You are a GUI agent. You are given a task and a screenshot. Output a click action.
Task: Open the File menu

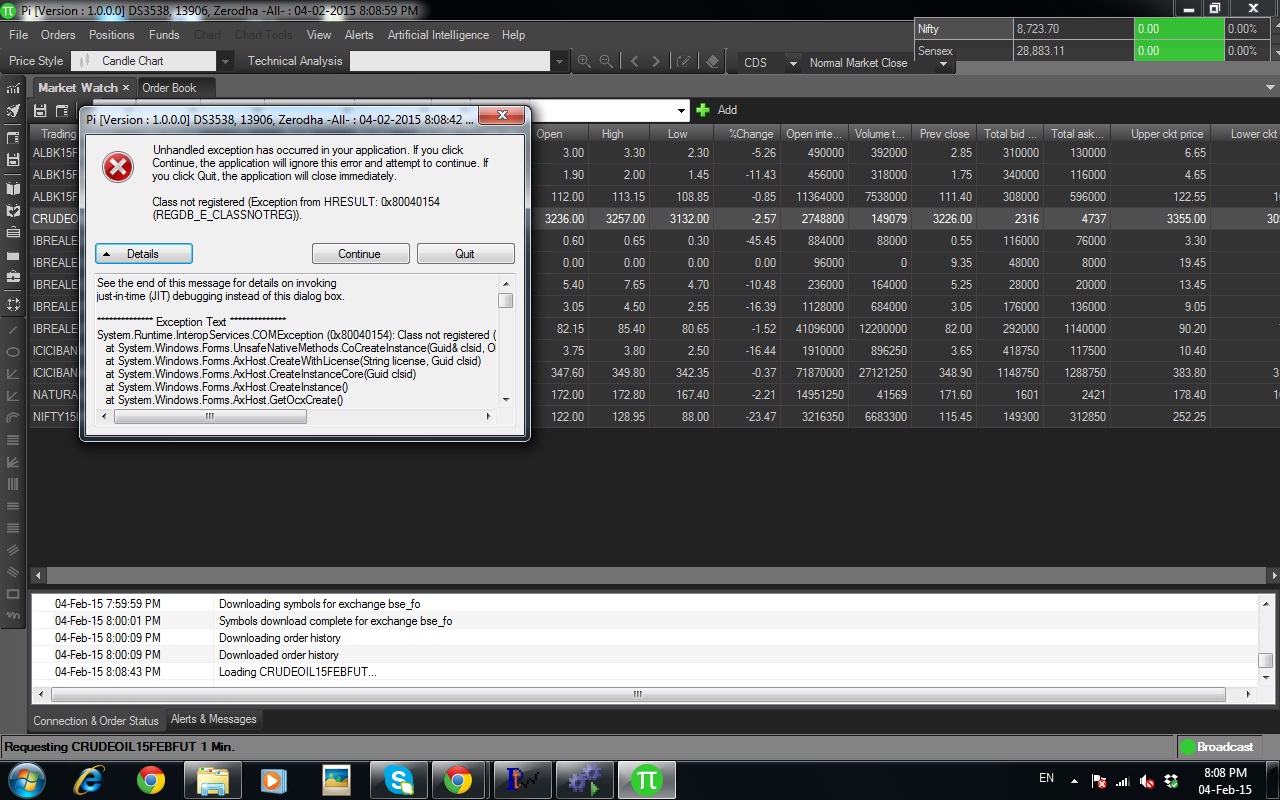(18, 35)
